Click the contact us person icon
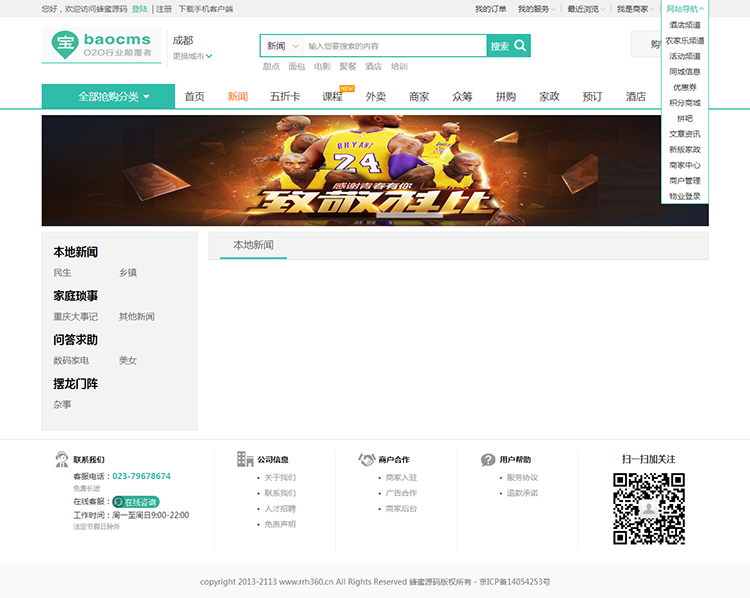This screenshot has width=750, height=598. click(62, 459)
